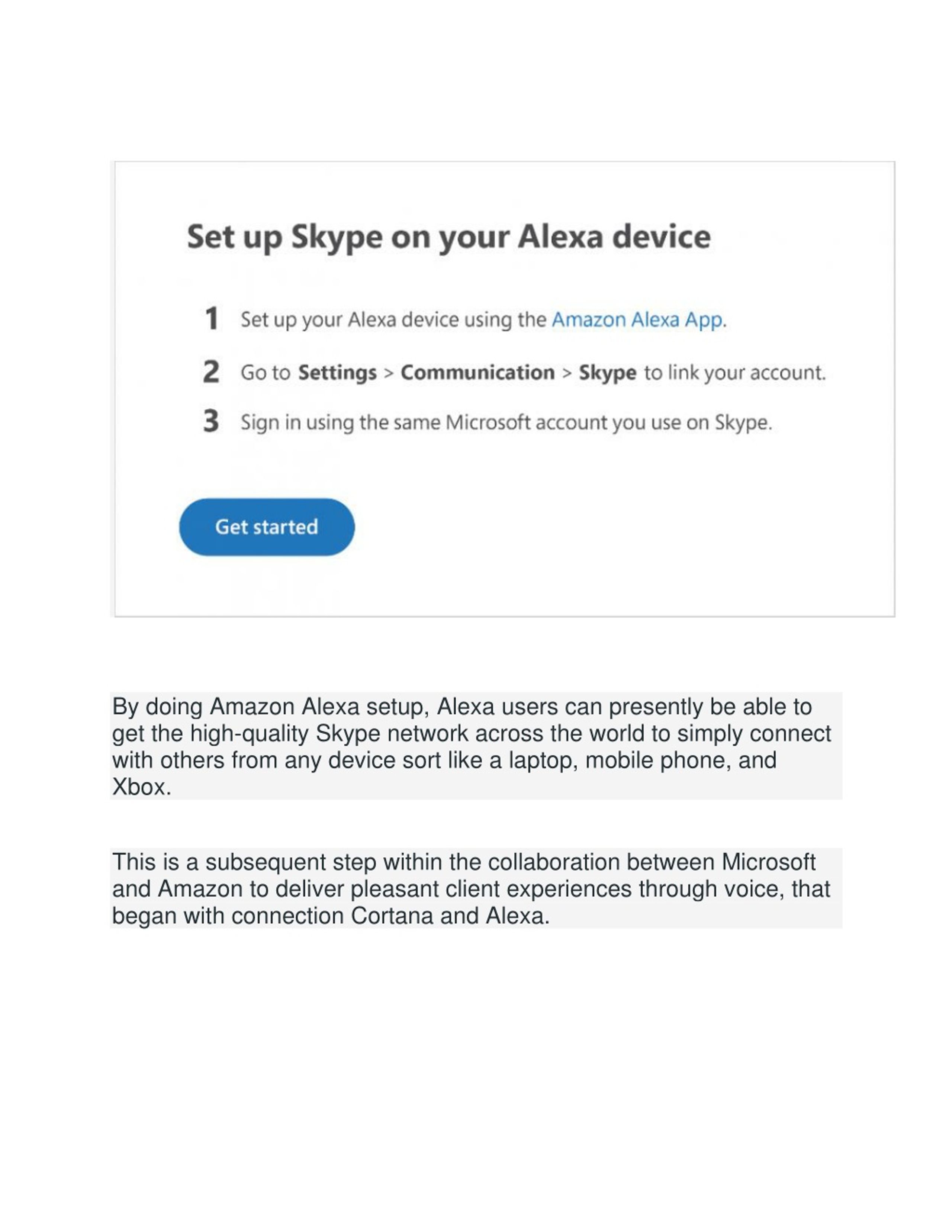Click the step number 1 marker
Viewport: 952px width, 1232px height.
point(211,319)
